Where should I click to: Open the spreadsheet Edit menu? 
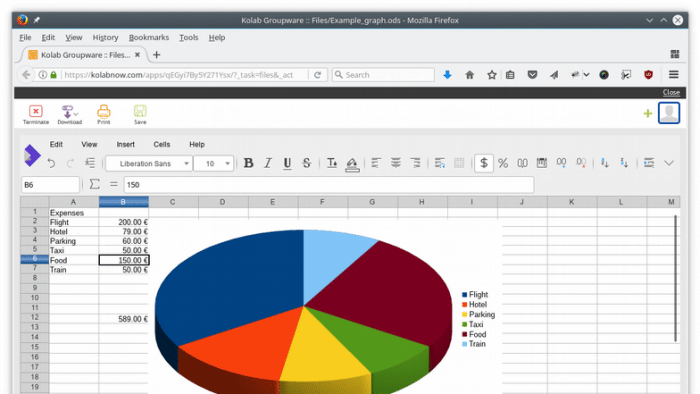point(56,145)
